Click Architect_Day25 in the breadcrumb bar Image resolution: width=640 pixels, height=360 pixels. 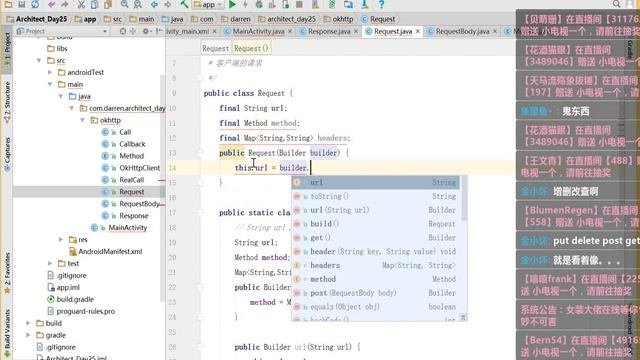click(37, 19)
